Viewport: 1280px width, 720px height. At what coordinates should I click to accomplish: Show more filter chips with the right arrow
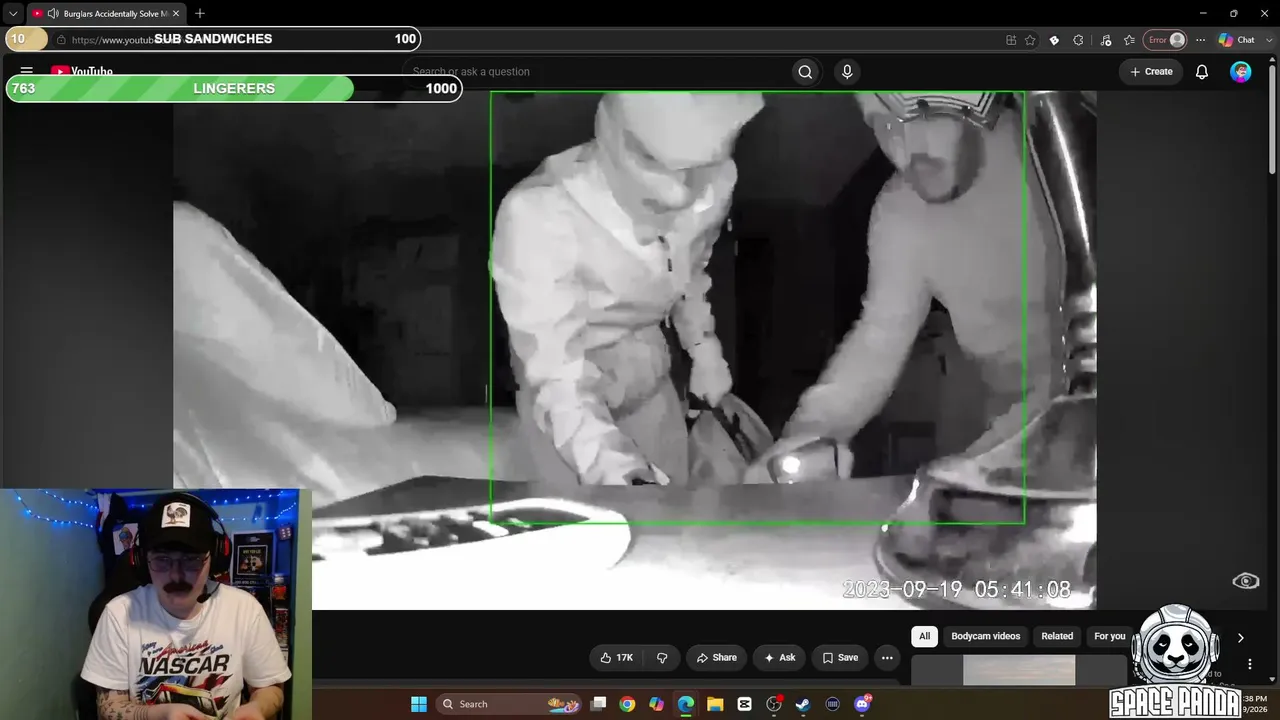[x=1240, y=638]
